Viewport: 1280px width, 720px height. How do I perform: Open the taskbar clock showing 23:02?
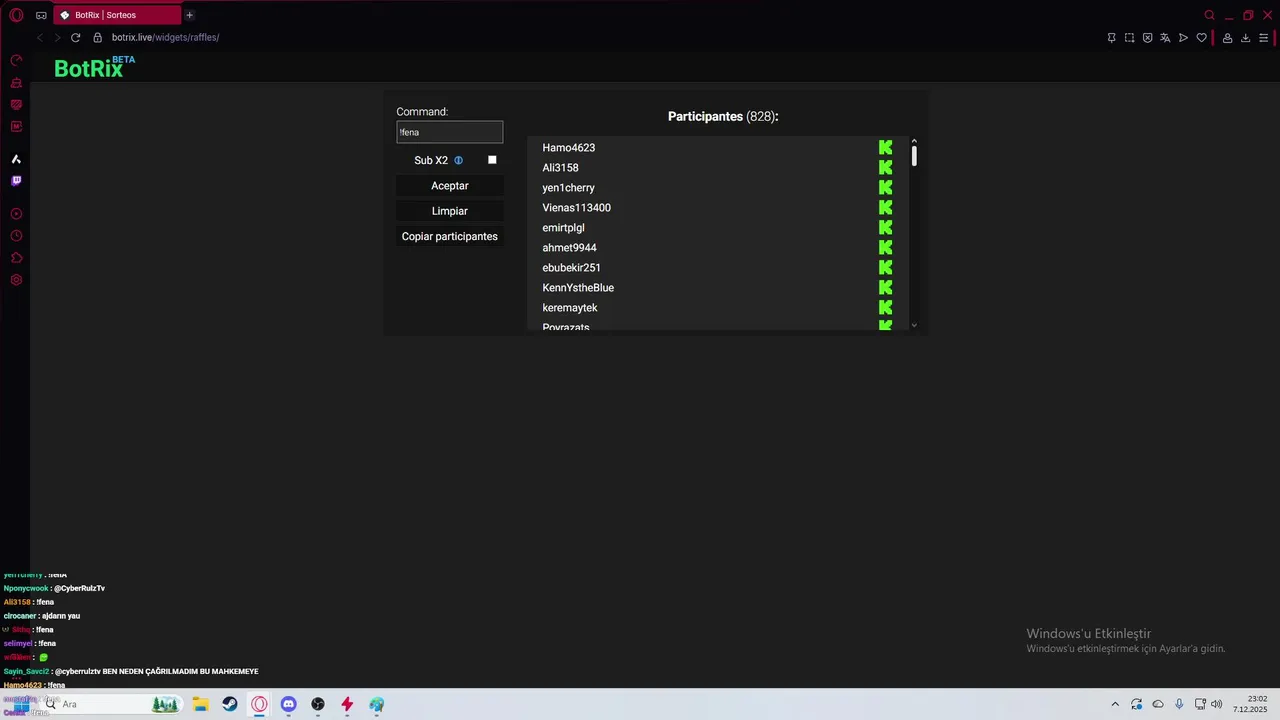pos(1250,704)
